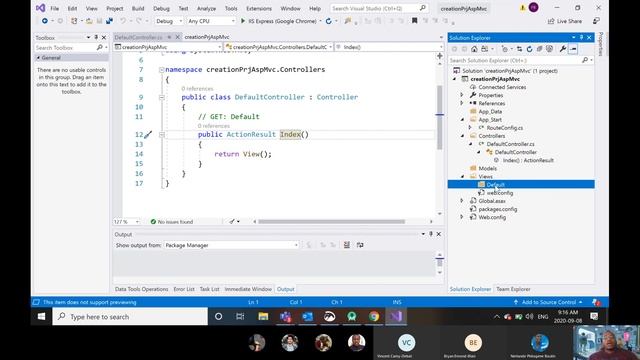Click Solution Explorer Home icon
Image resolution: width=640 pixels, height=360 pixels.
tap(474, 49)
